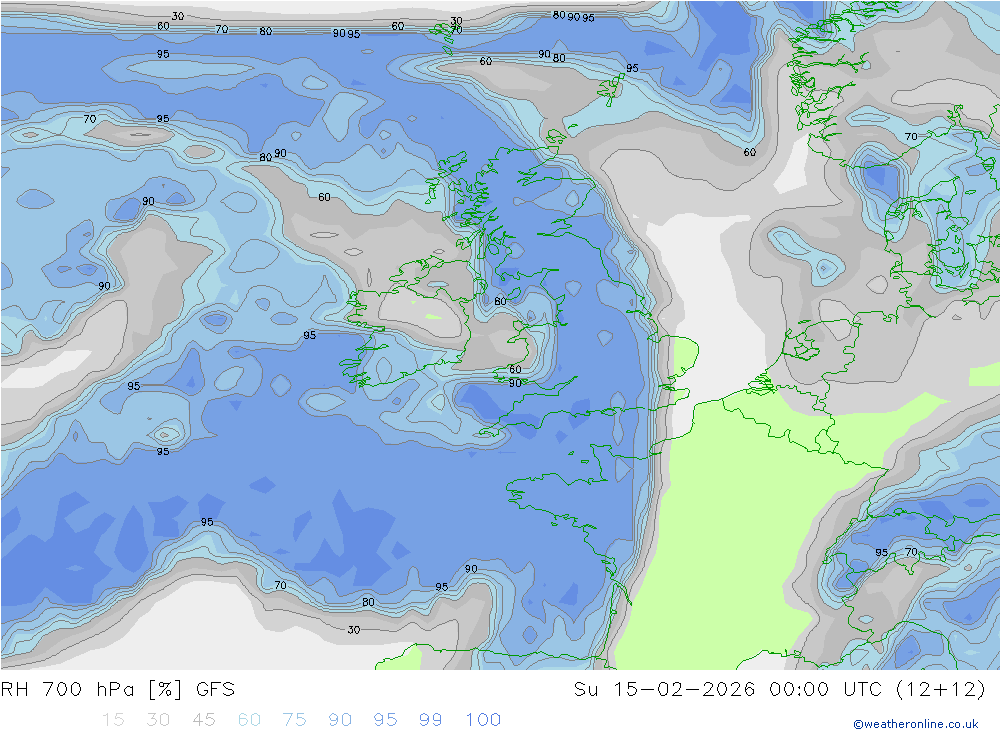Click legend value '60' in color scale
Image resolution: width=1000 pixels, height=733 pixels.
(x=249, y=720)
